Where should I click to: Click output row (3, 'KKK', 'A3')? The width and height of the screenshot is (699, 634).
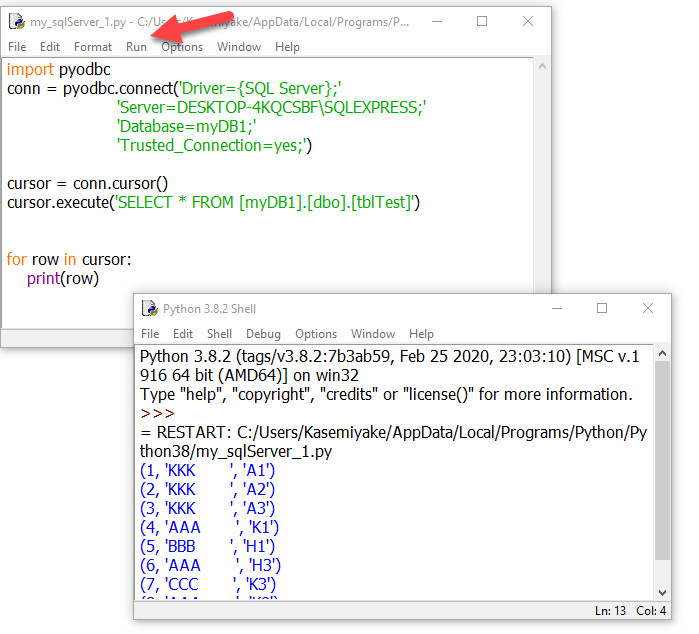tap(207, 509)
